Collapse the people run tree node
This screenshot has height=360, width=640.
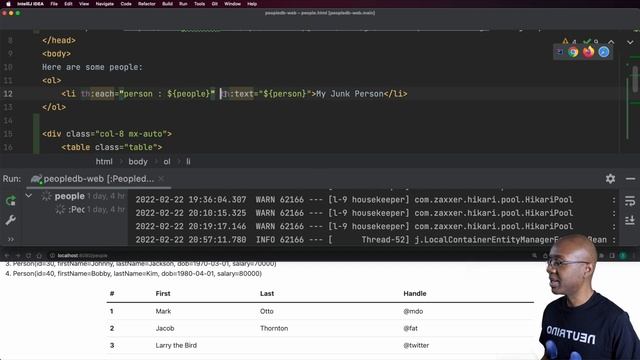pos(29,196)
